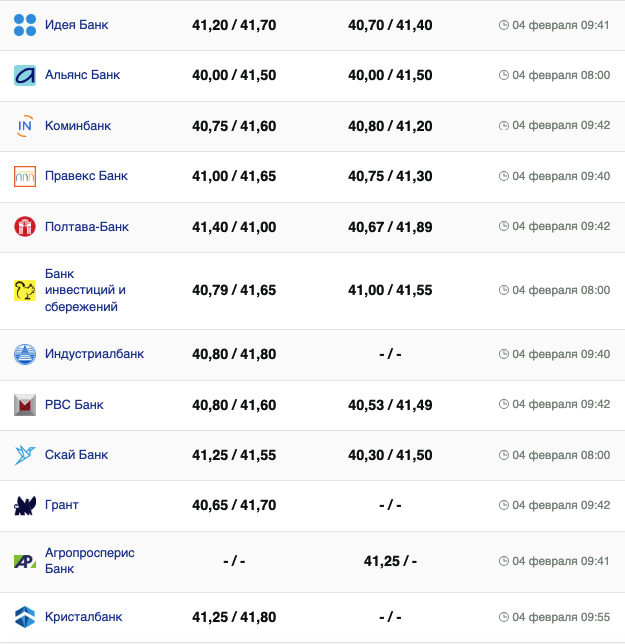Open the Идея Банк link
The height and width of the screenshot is (644, 625).
tap(77, 25)
